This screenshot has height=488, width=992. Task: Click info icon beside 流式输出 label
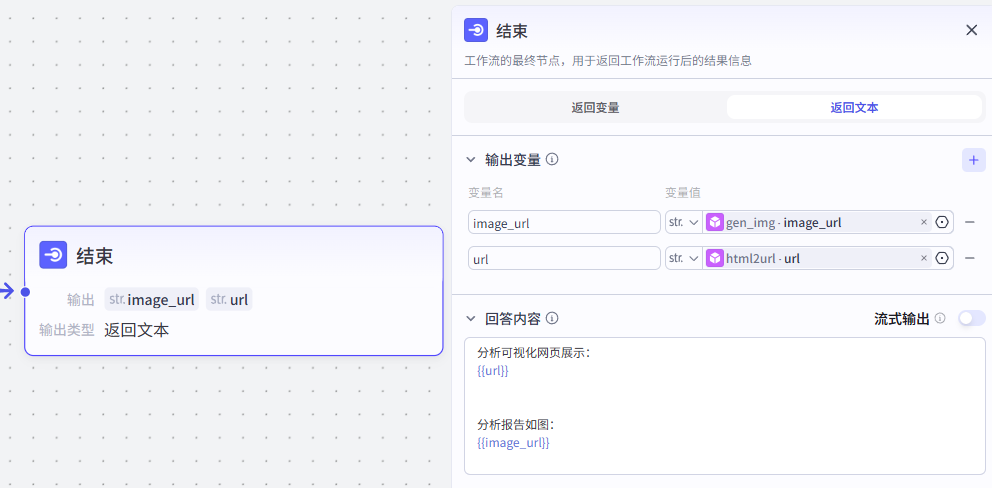click(940, 319)
